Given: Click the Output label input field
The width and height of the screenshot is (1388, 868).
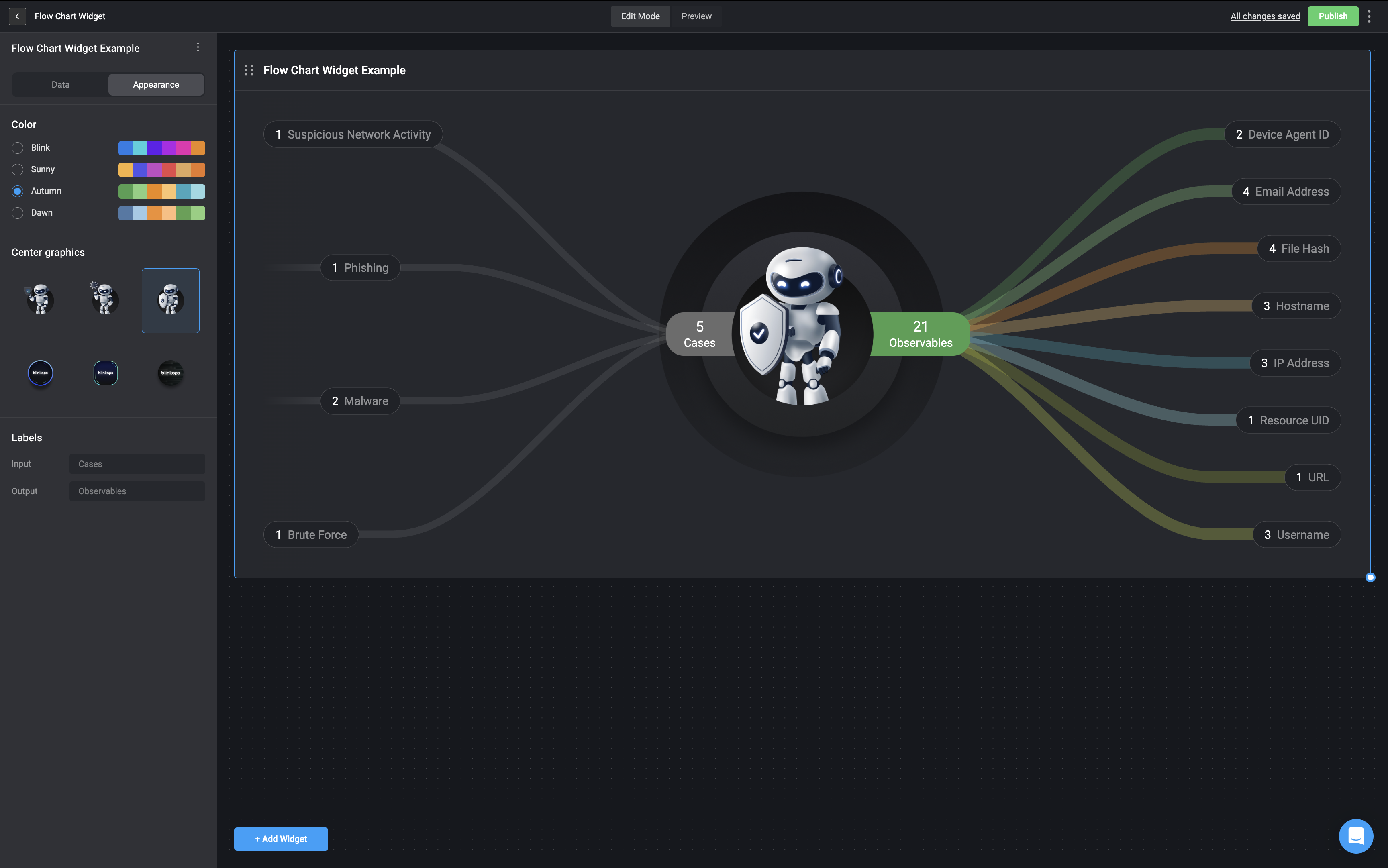Looking at the screenshot, I should (x=137, y=491).
